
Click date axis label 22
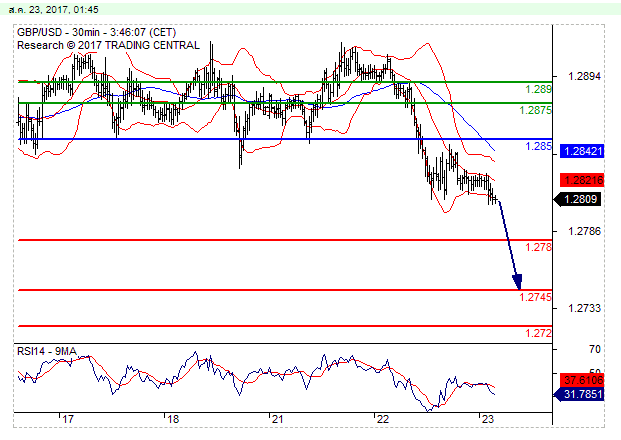383,419
